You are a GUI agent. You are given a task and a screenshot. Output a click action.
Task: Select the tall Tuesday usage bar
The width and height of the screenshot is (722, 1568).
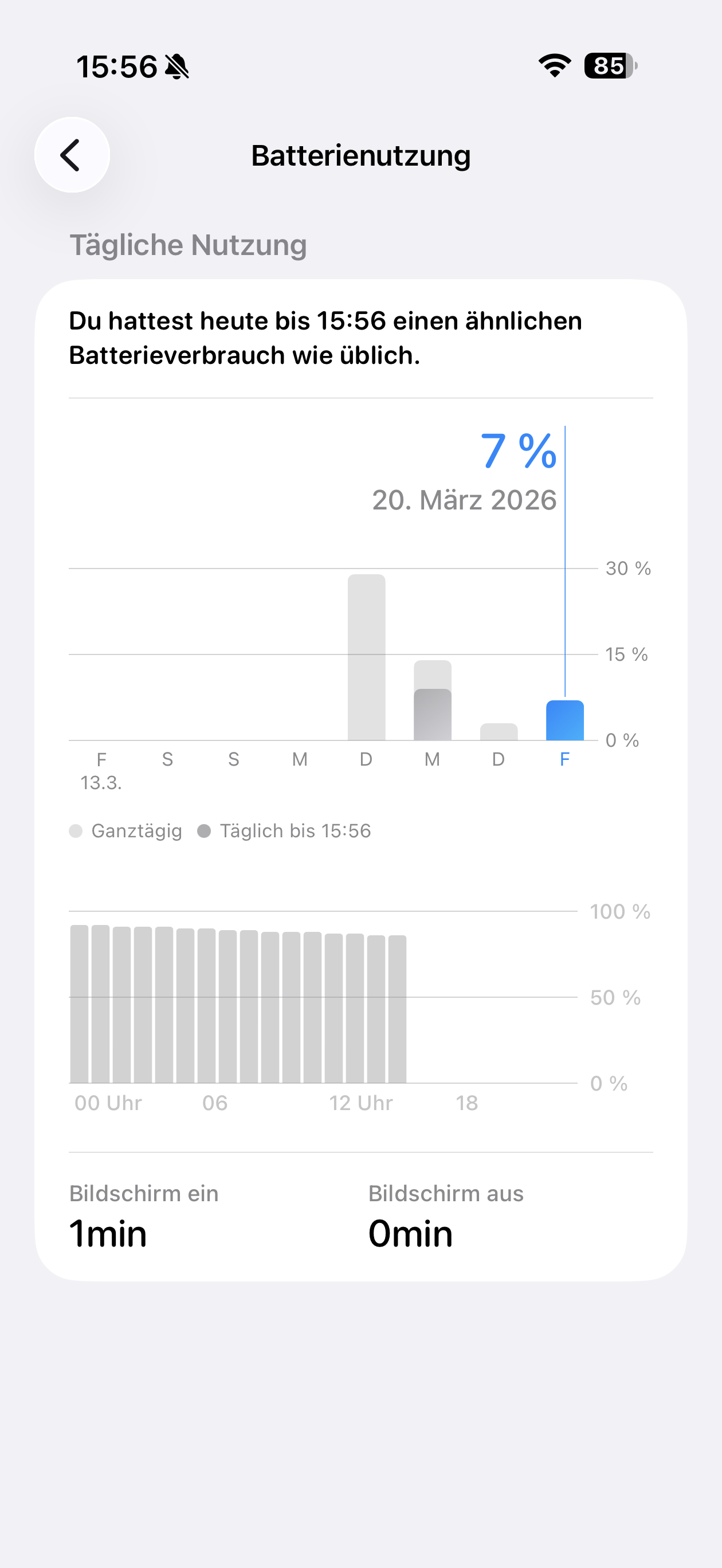click(366, 657)
